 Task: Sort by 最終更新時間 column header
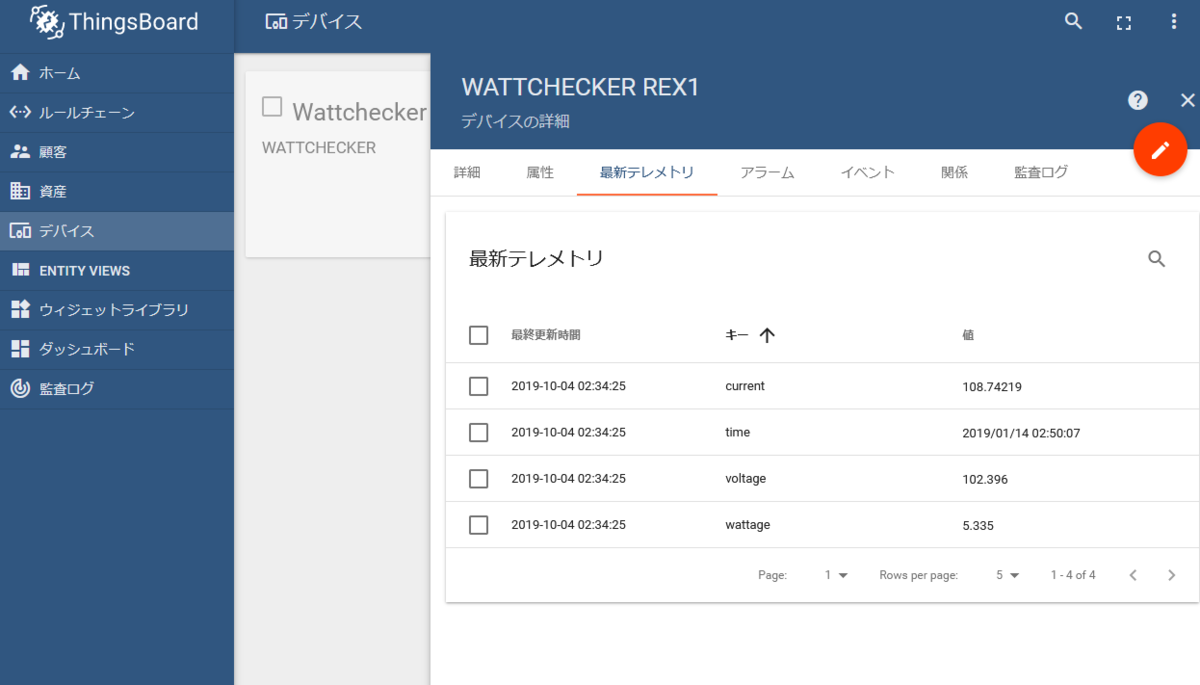pos(545,335)
